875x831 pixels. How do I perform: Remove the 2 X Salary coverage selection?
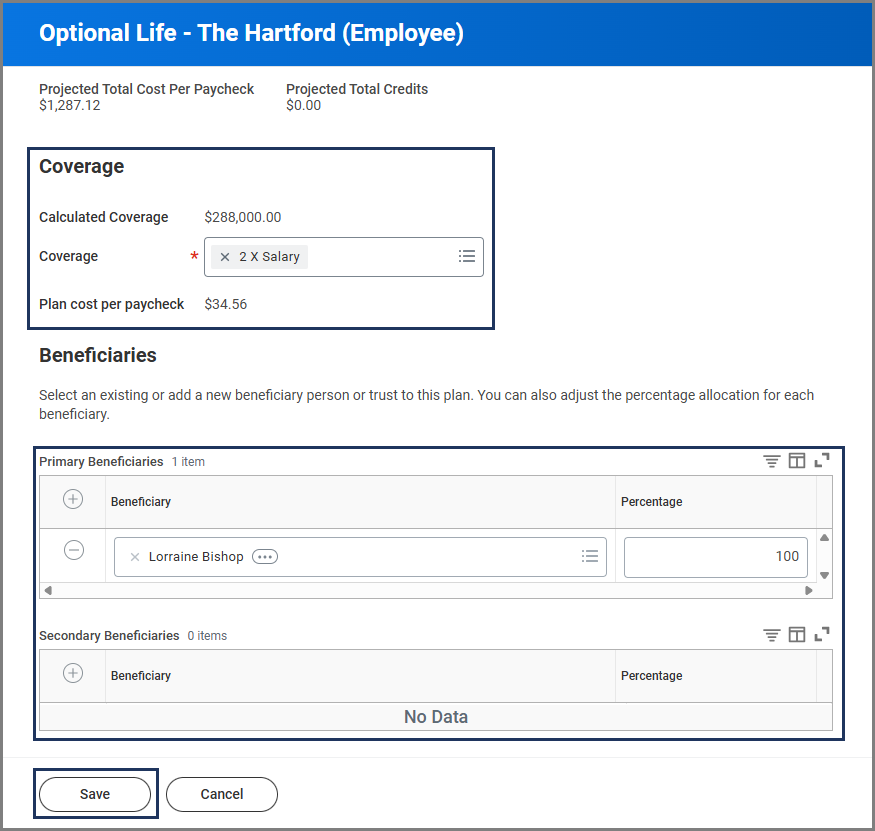pos(225,257)
